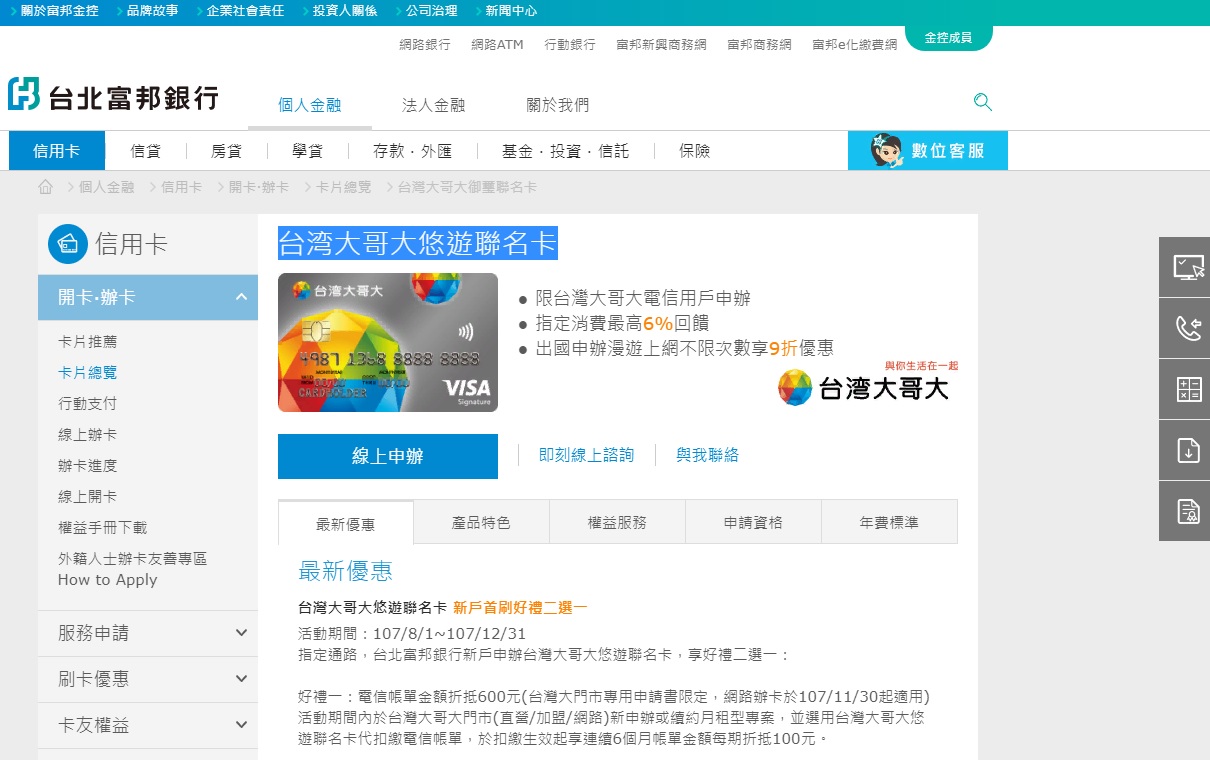
Task: Open the search magnifier icon
Action: tap(983, 102)
